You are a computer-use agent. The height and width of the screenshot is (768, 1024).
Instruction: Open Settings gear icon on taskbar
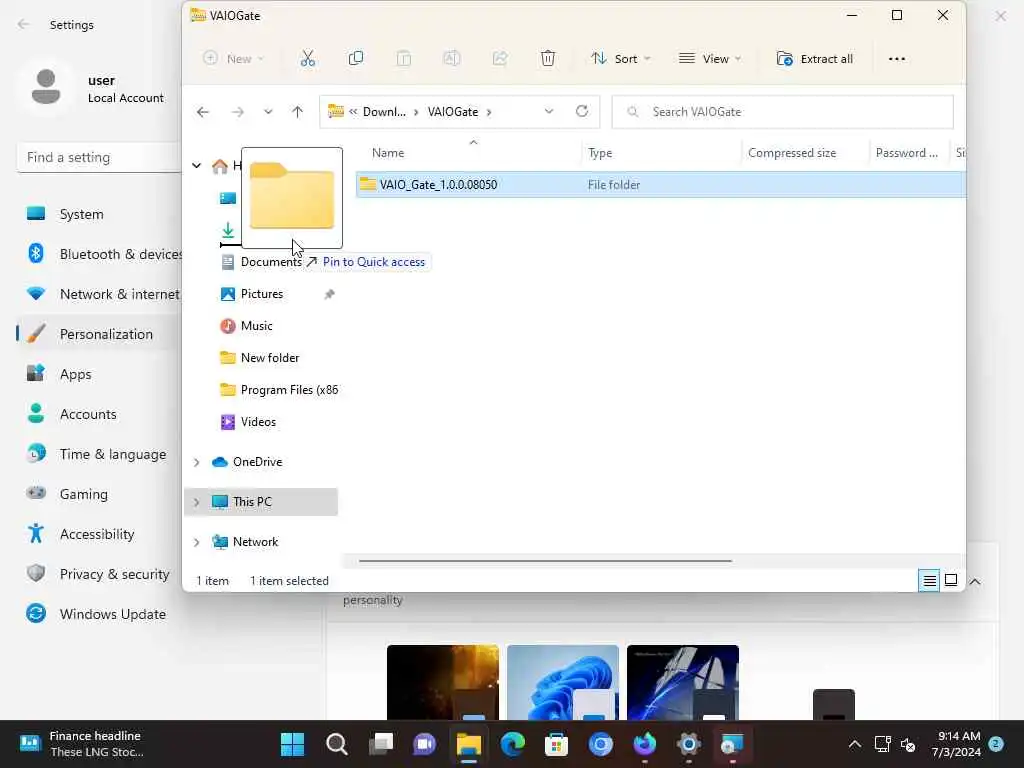click(688, 744)
